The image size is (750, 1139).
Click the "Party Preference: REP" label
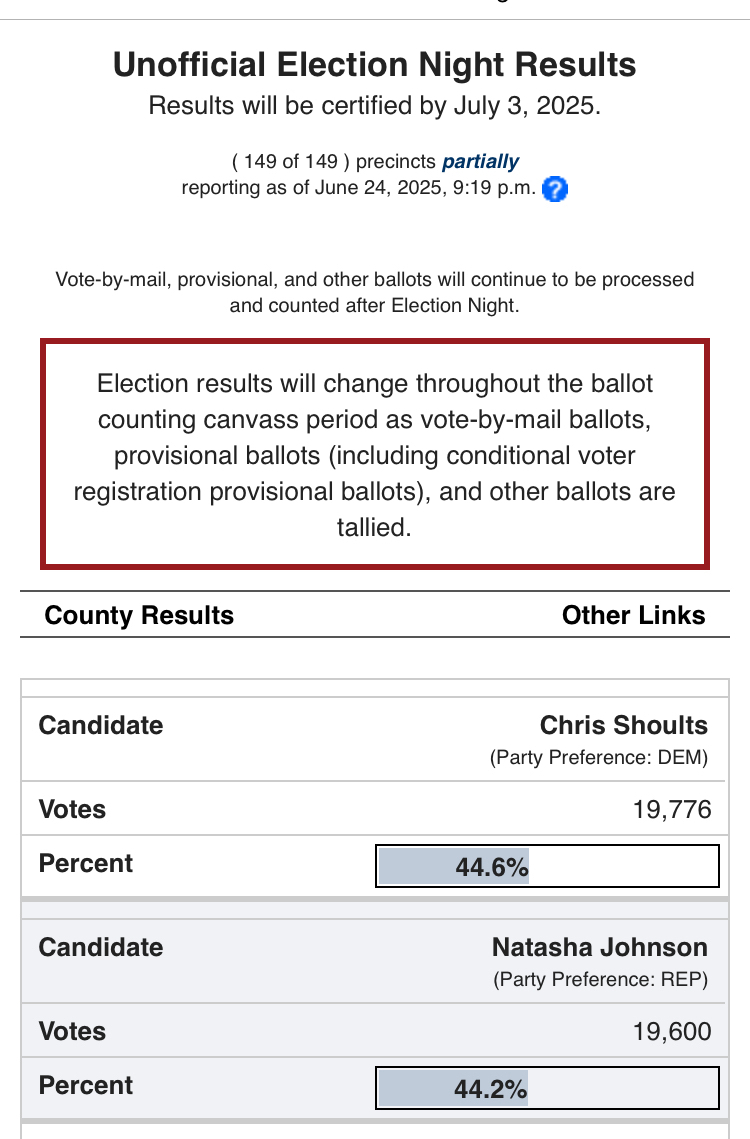pyautogui.click(x=600, y=980)
